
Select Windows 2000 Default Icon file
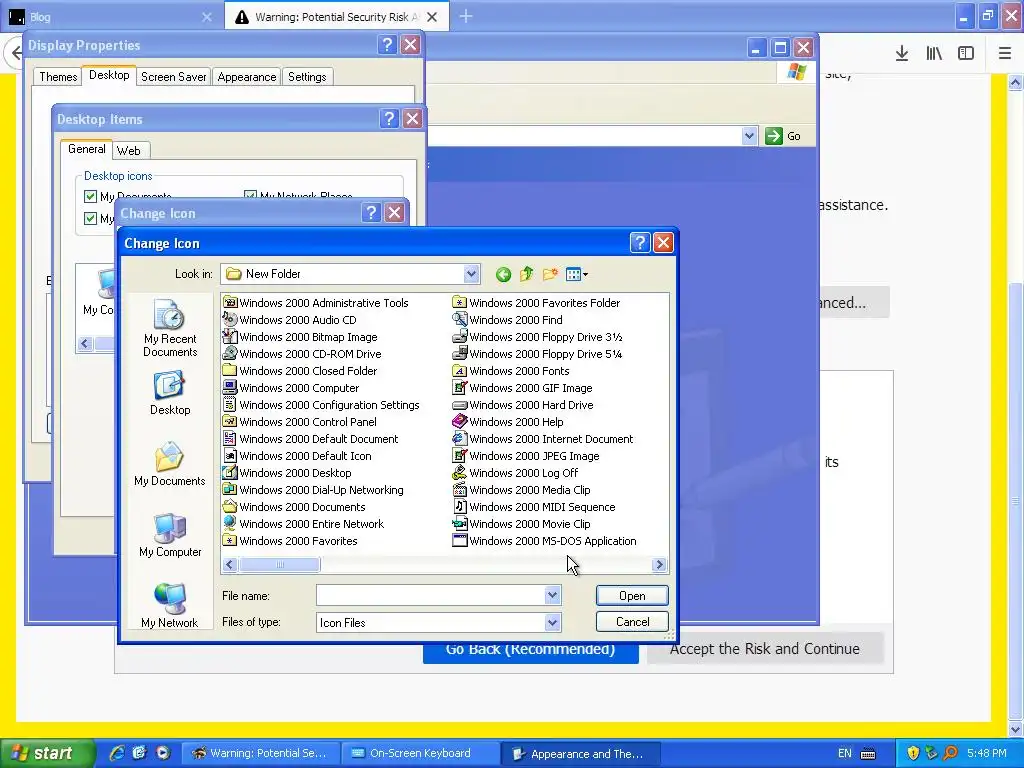tap(298, 455)
